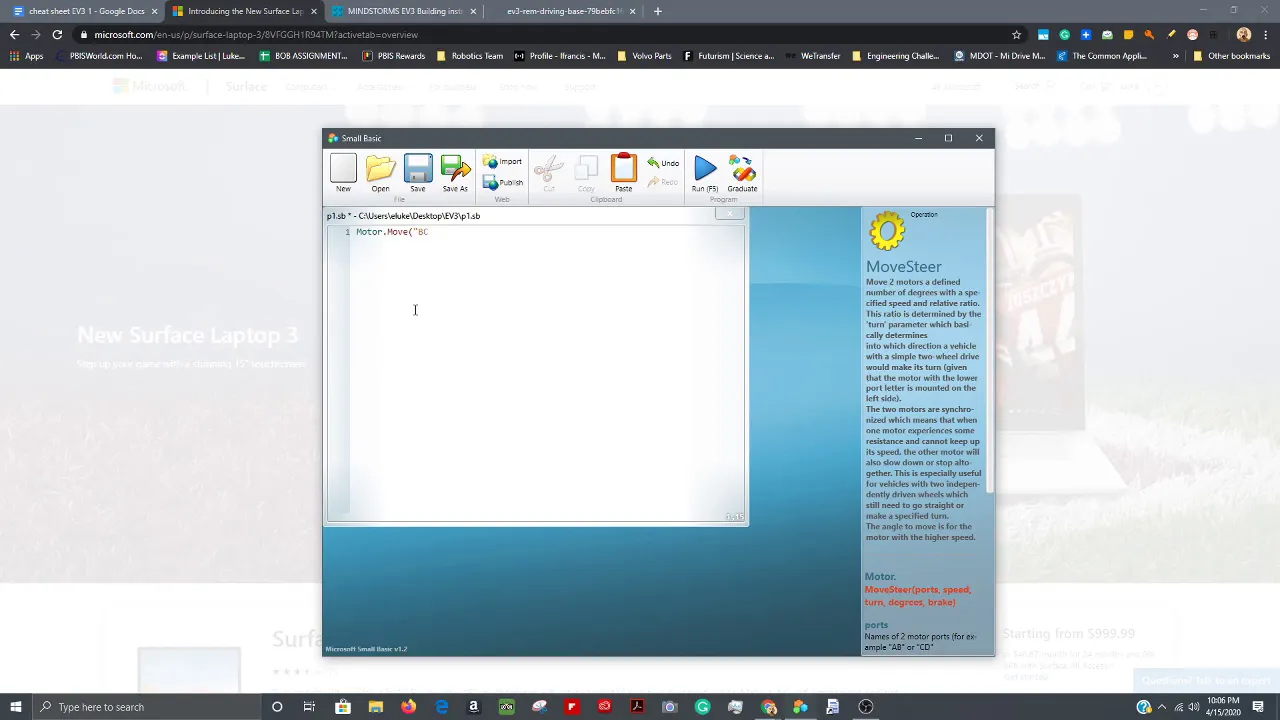Paste from clipboard in Small Basic

pos(623,174)
